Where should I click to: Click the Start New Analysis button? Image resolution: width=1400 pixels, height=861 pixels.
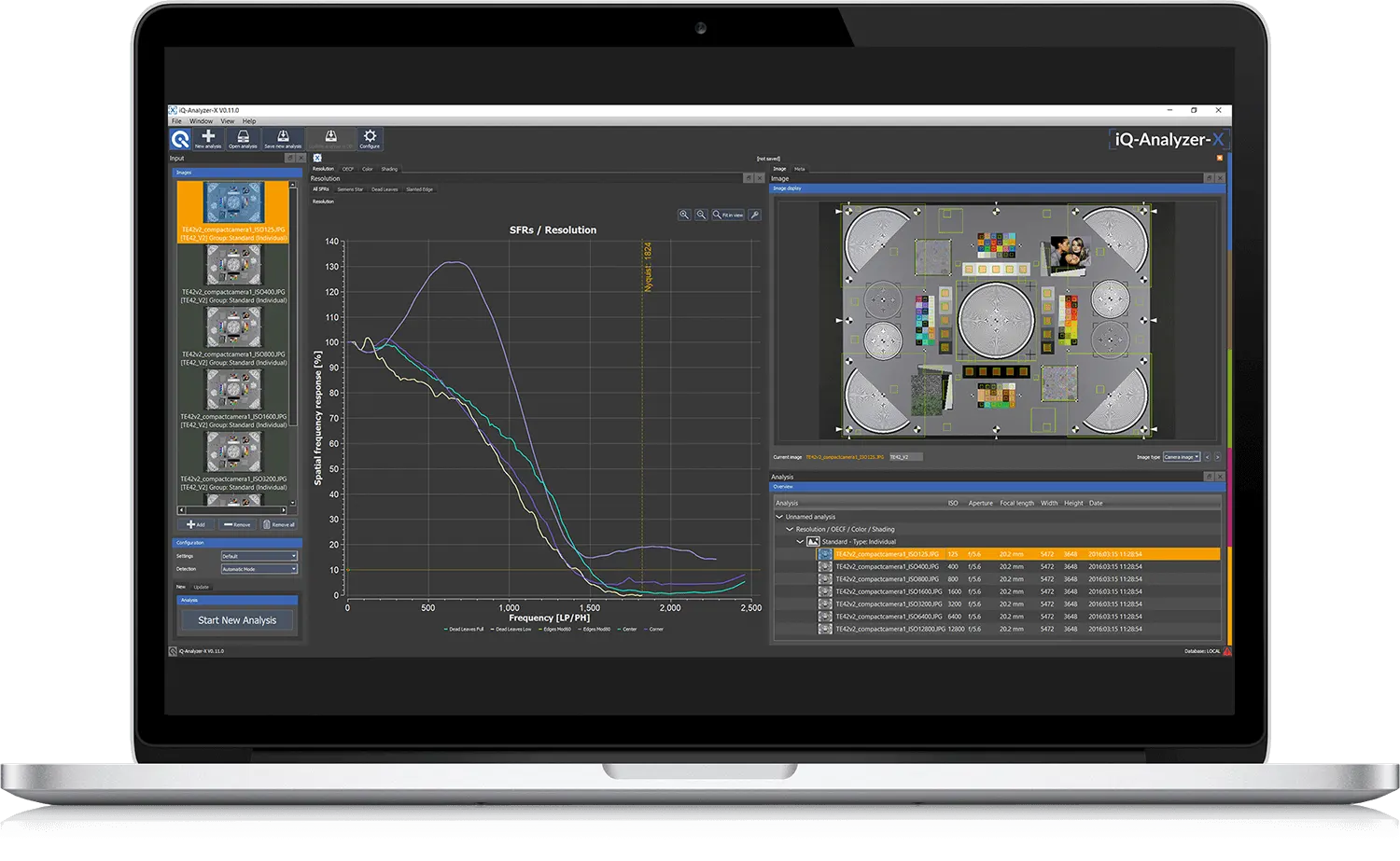coord(237,620)
